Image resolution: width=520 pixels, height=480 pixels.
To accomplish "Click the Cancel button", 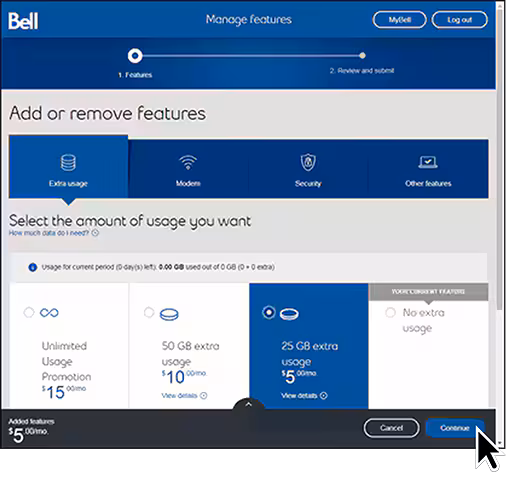I will tap(391, 428).
